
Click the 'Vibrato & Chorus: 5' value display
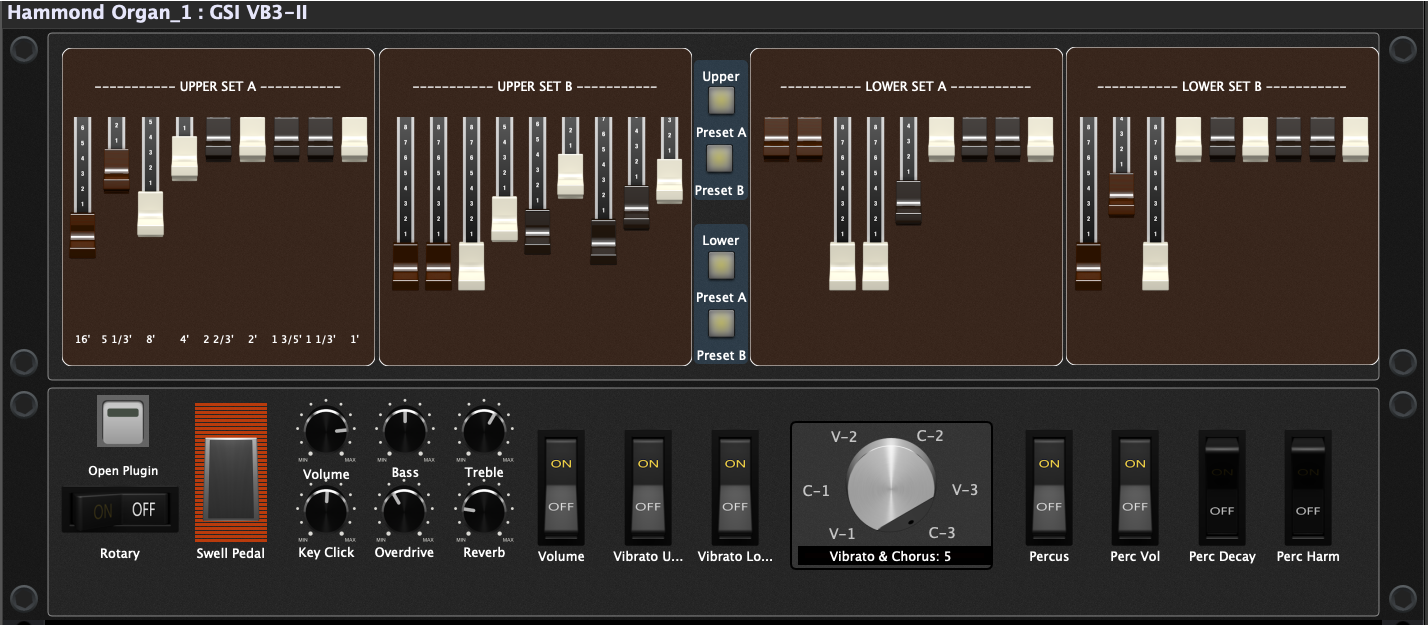click(892, 556)
